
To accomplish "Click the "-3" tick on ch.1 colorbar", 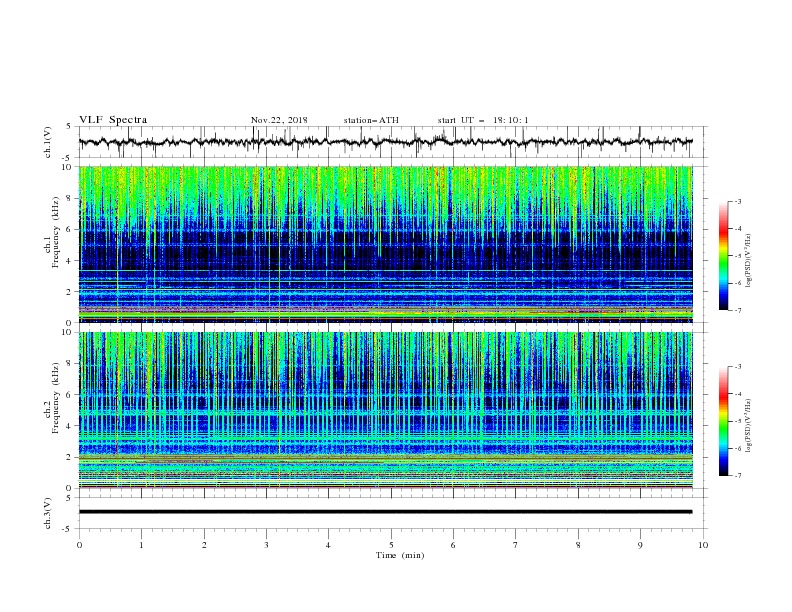I will point(738,201).
